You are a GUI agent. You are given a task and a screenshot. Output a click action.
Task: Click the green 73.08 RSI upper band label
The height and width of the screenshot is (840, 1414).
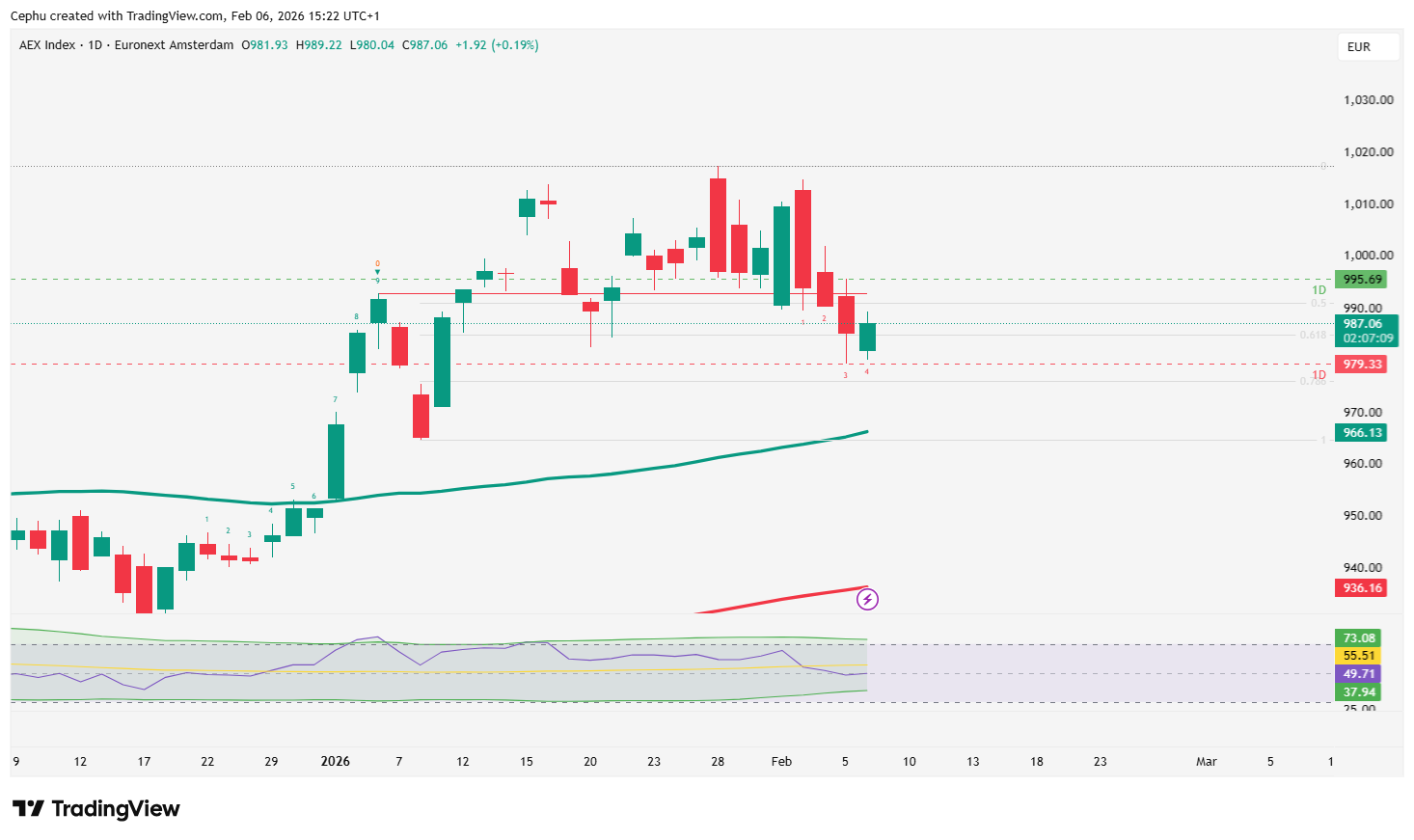(1360, 637)
